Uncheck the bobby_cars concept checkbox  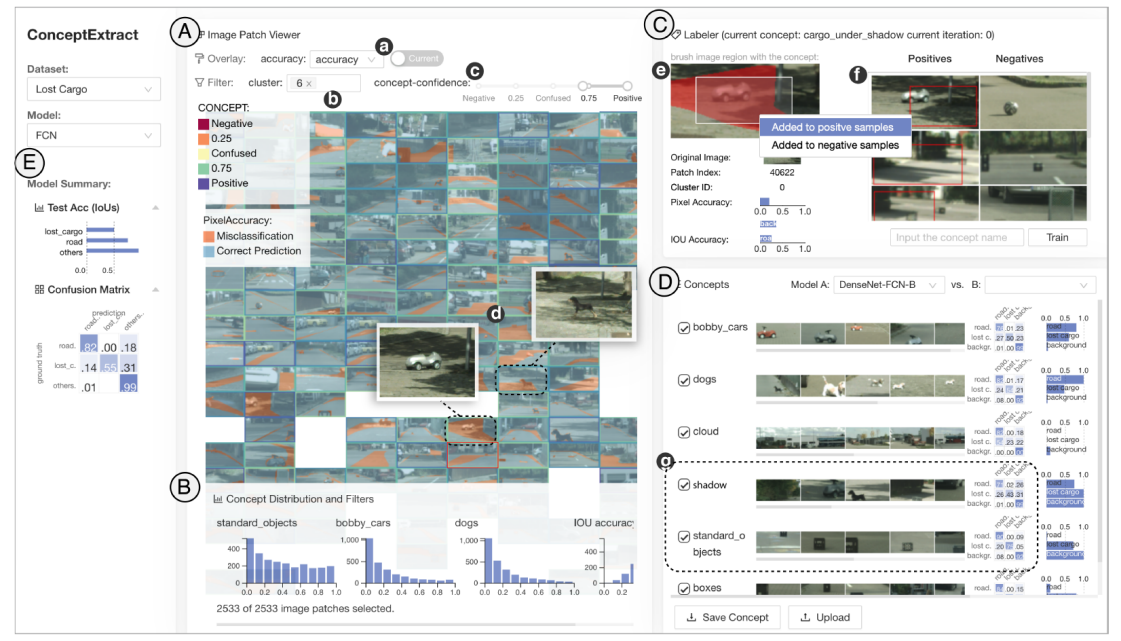684,328
